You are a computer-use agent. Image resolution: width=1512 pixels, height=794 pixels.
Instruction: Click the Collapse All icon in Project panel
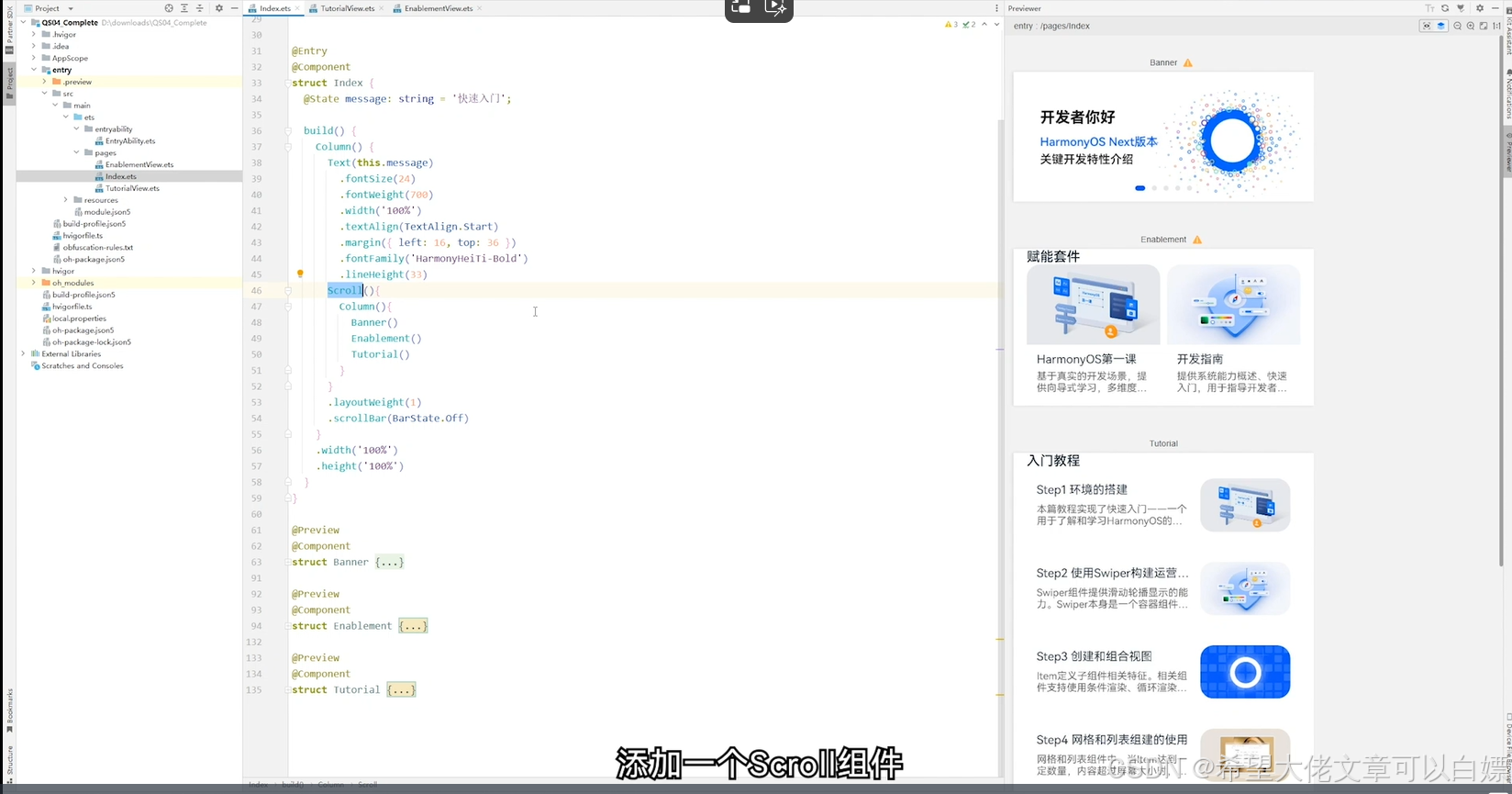pyautogui.click(x=200, y=8)
